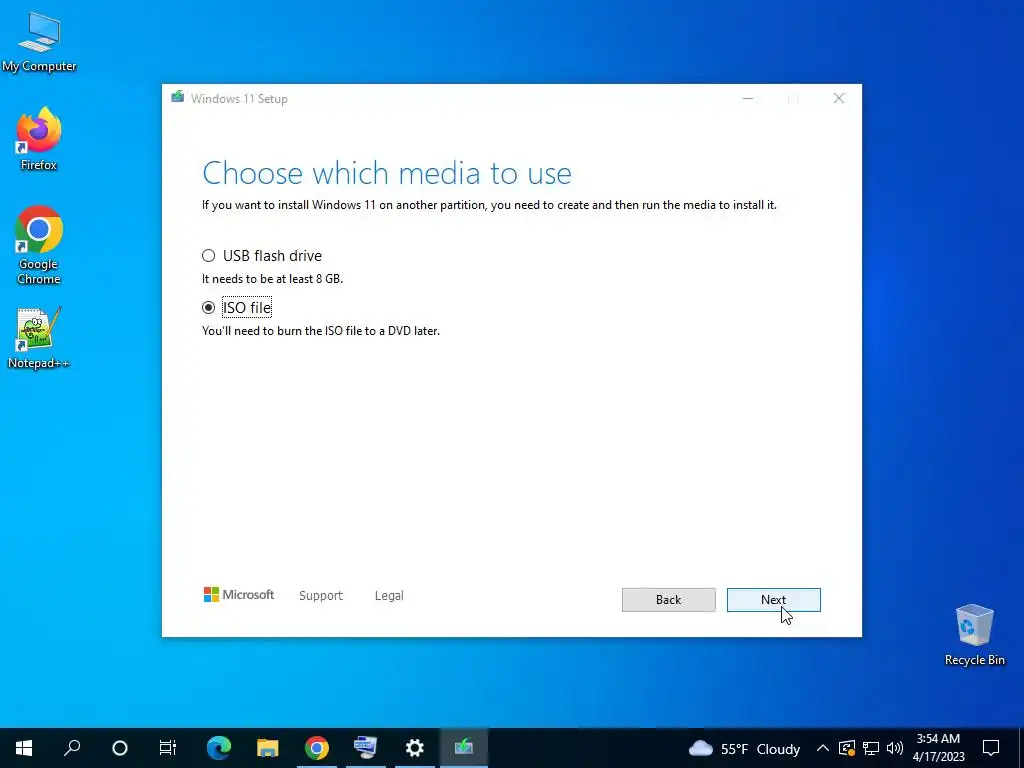The width and height of the screenshot is (1024, 768).
Task: Click the 'It needs to be at least 8 GB.' text
Action: click(272, 279)
